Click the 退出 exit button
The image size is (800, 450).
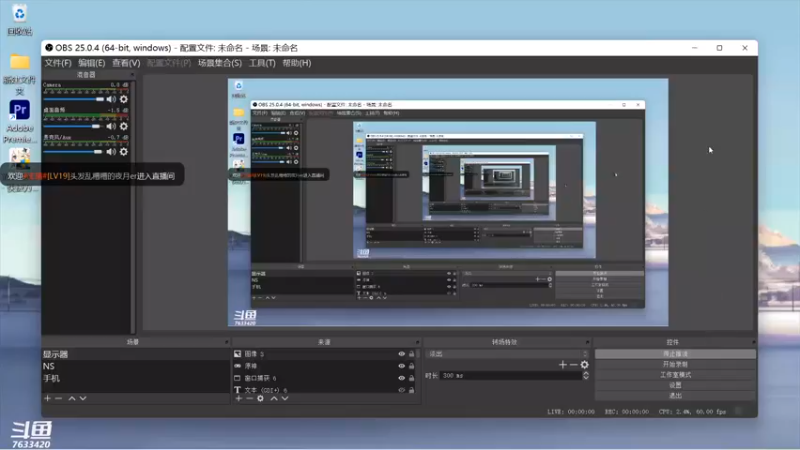tap(675, 395)
